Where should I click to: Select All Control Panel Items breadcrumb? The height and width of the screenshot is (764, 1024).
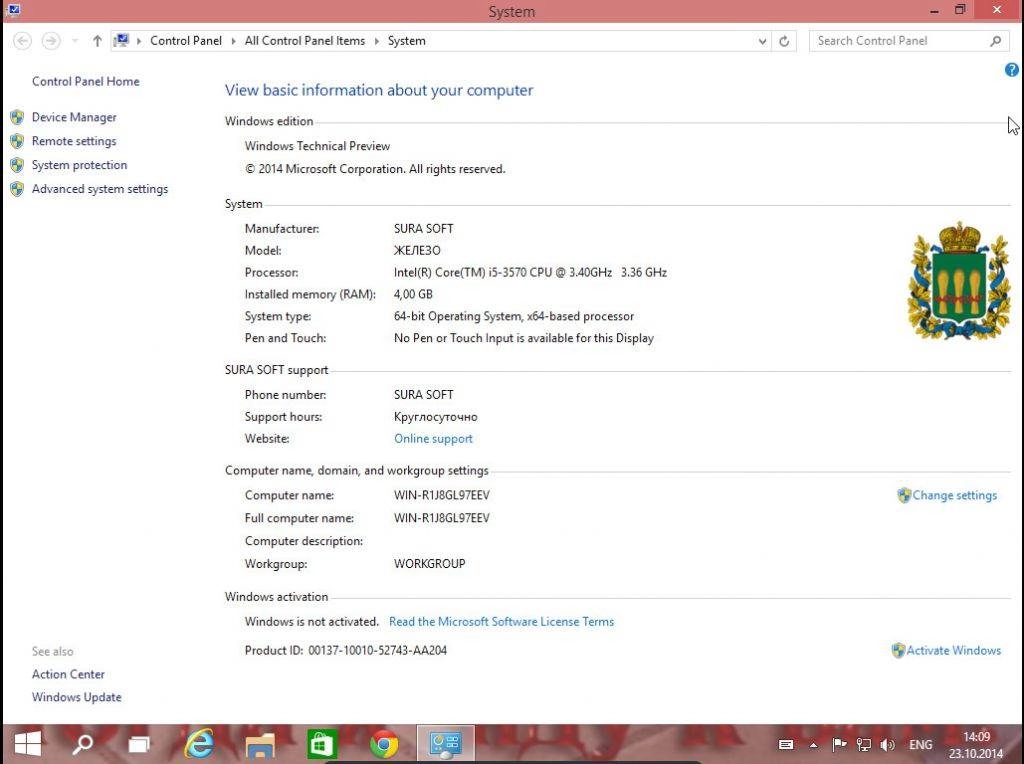[304, 40]
